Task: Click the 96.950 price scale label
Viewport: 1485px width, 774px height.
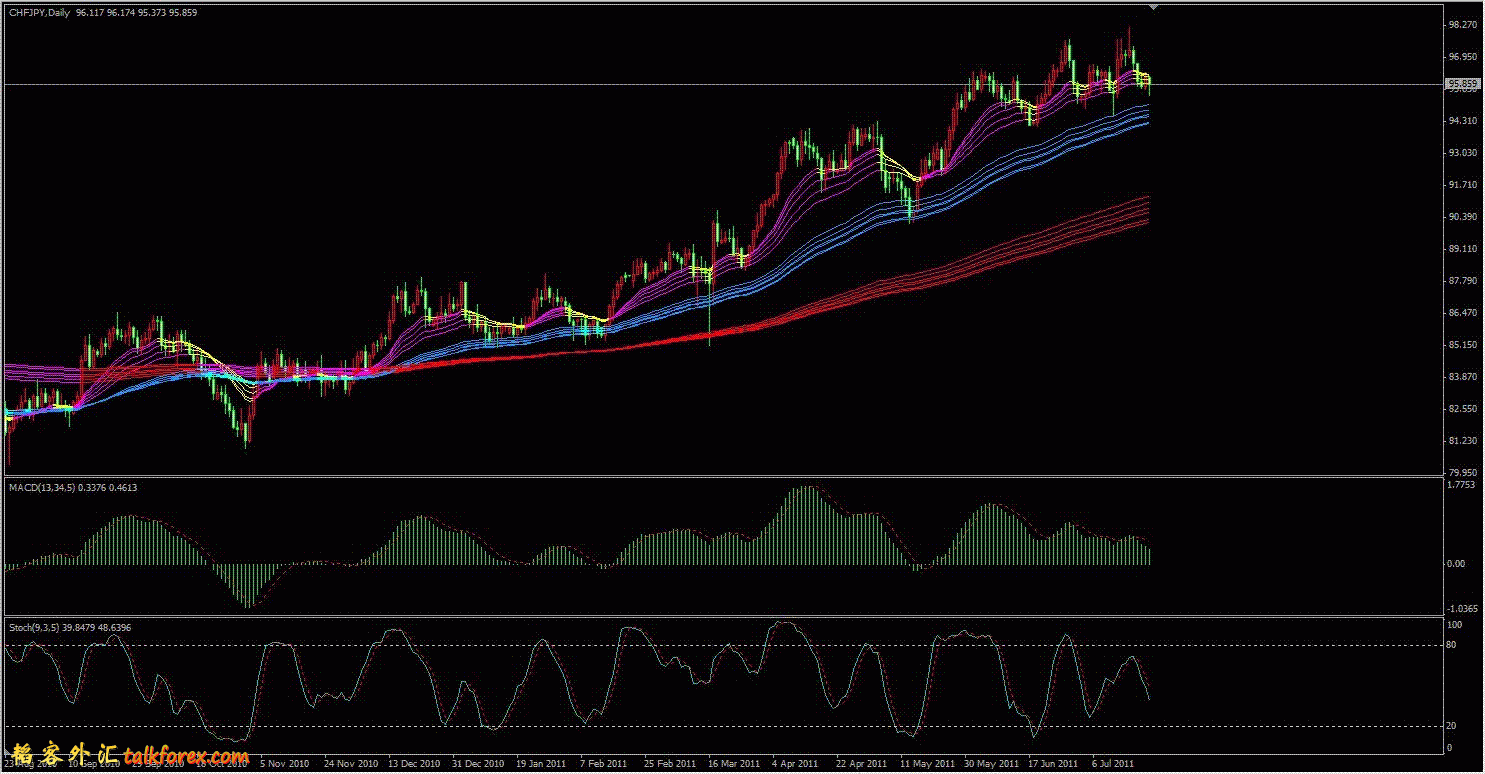Action: [x=1463, y=57]
